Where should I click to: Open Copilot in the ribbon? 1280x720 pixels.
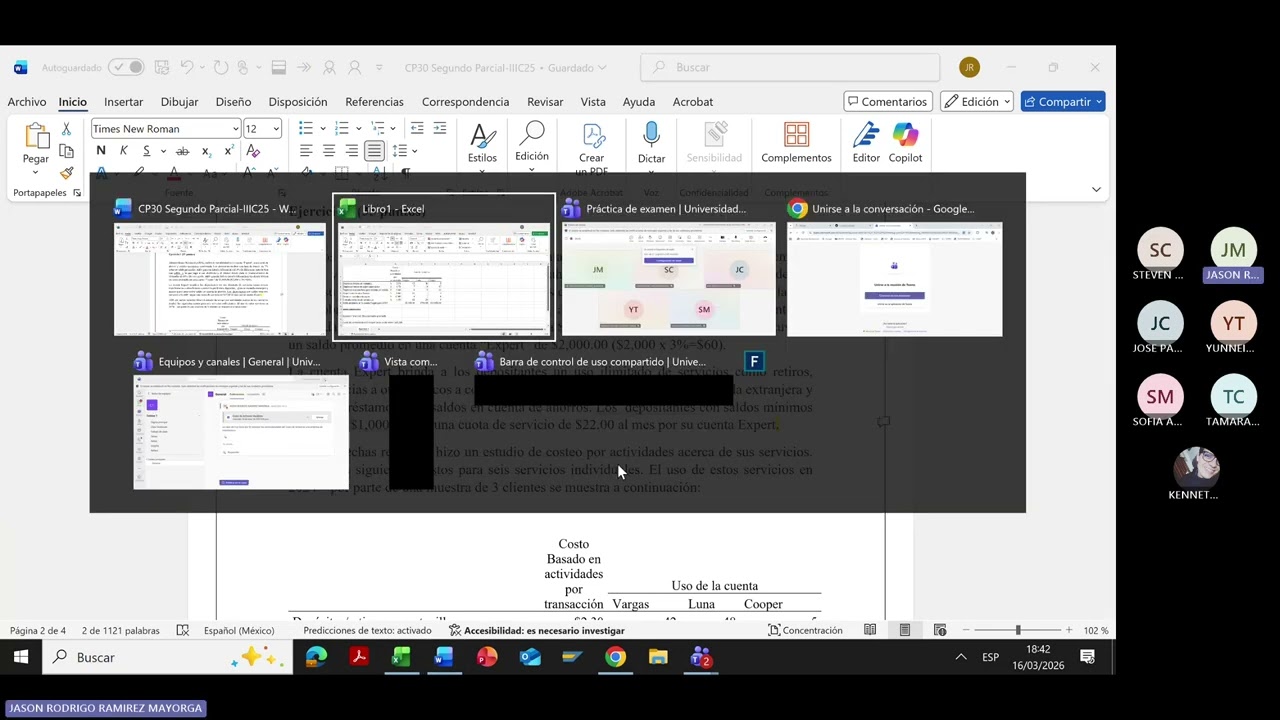click(x=905, y=143)
